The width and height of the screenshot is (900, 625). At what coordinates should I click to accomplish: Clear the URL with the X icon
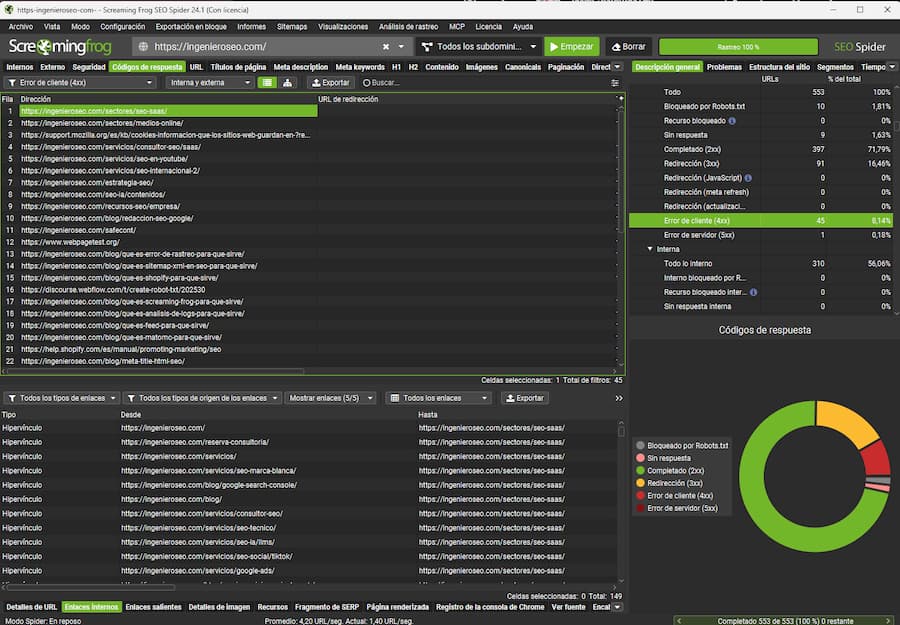(x=386, y=46)
